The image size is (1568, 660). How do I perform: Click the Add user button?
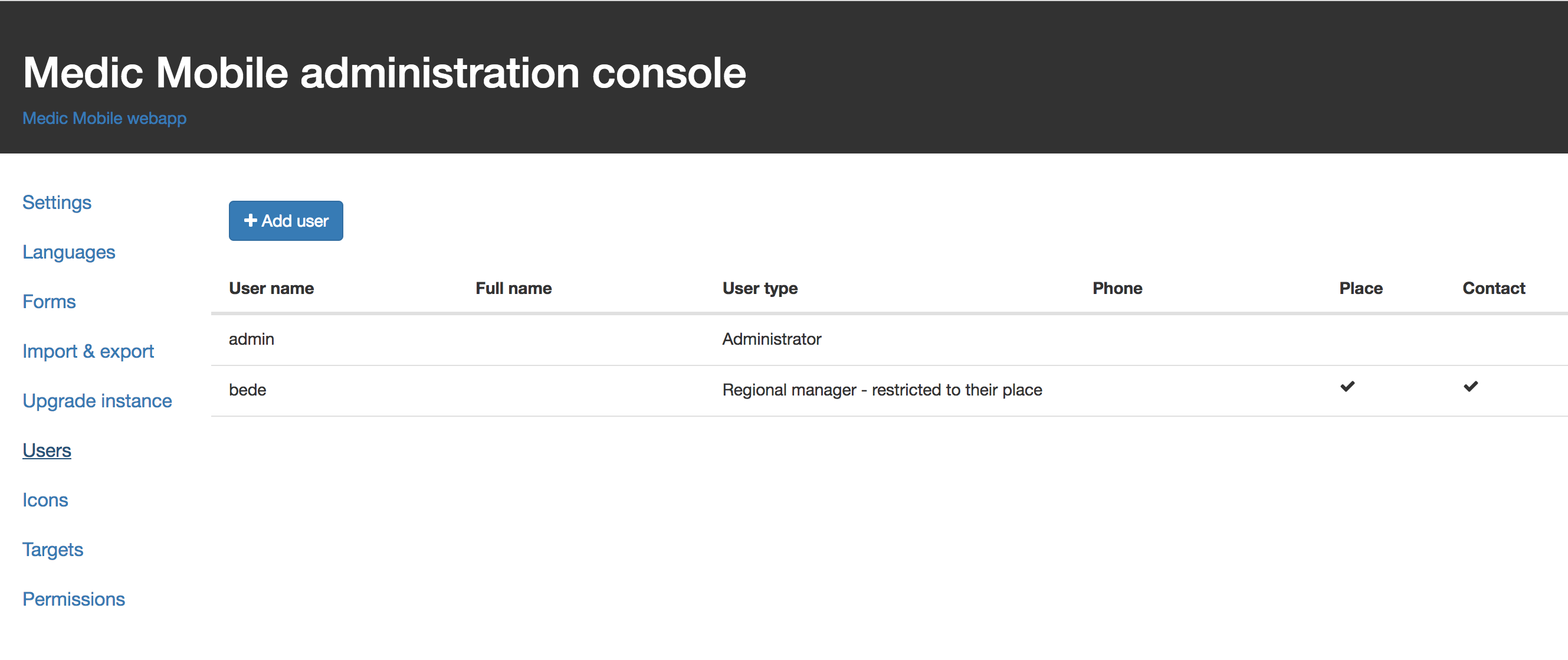point(286,220)
